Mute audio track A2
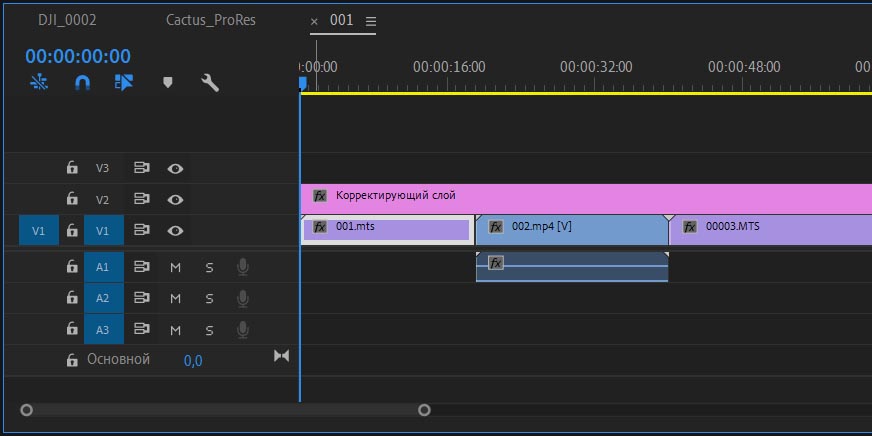The width and height of the screenshot is (872, 436). [176, 299]
